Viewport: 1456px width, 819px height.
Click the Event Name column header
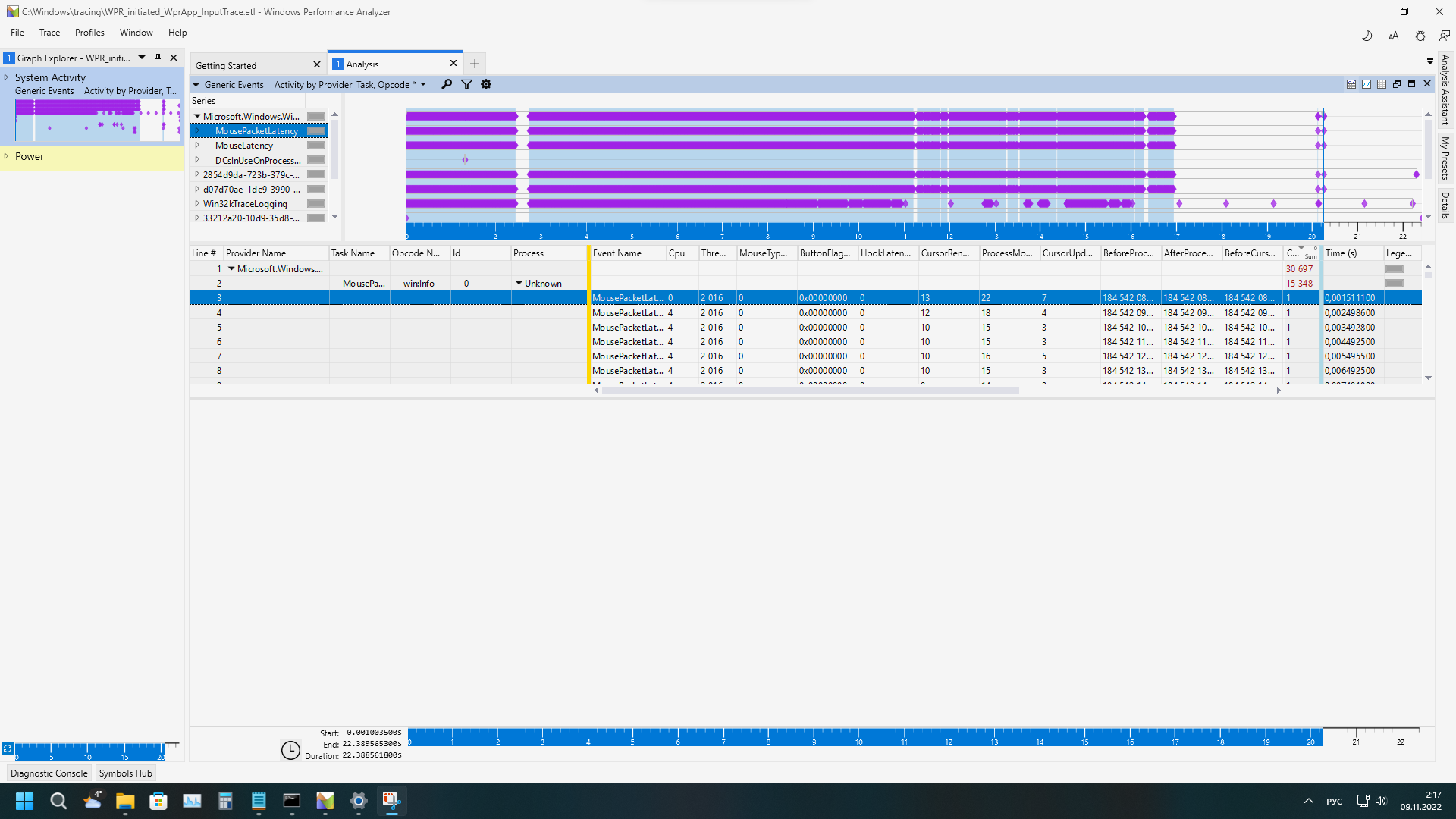click(x=628, y=253)
